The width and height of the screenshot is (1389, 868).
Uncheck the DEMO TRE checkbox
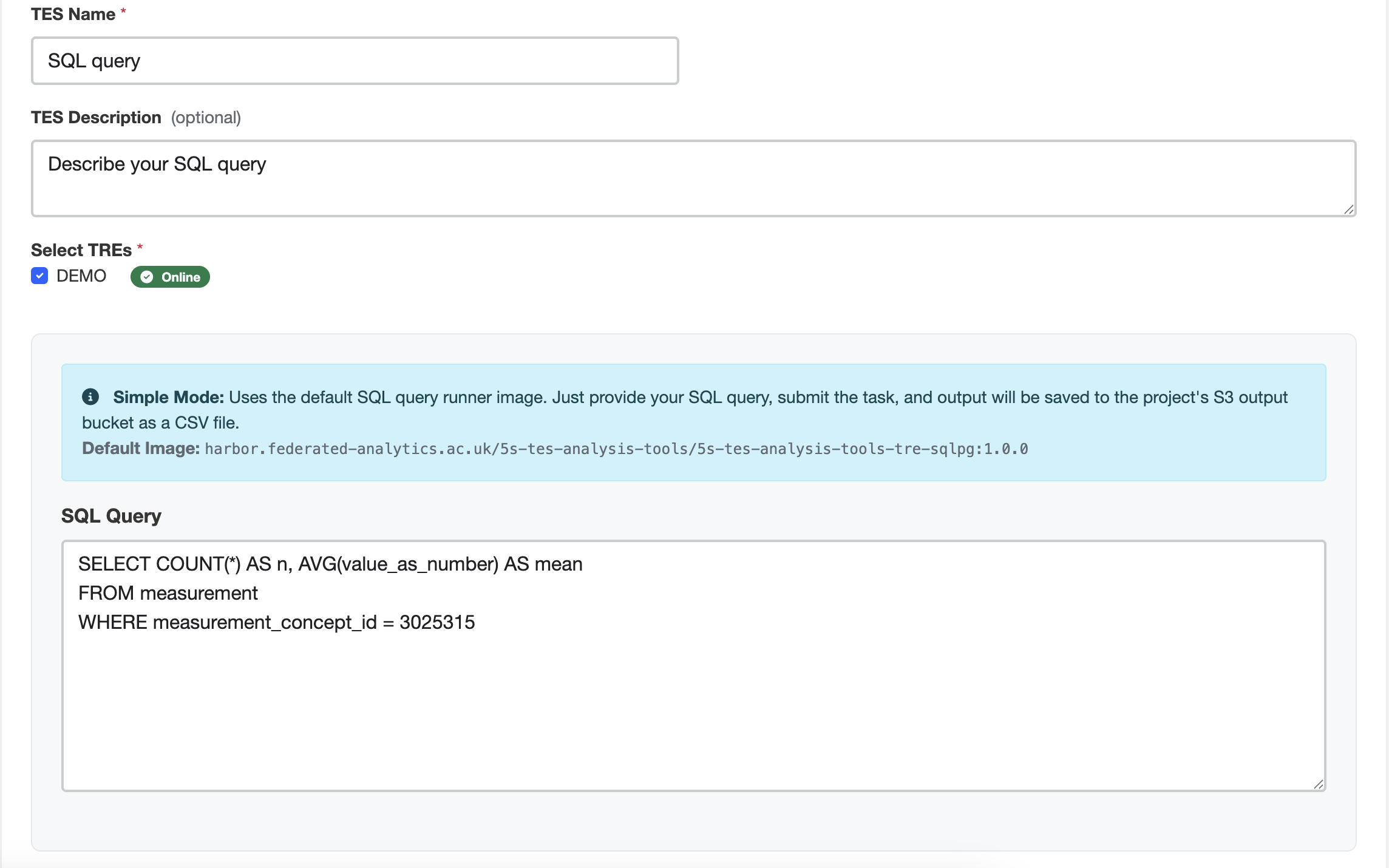(39, 276)
